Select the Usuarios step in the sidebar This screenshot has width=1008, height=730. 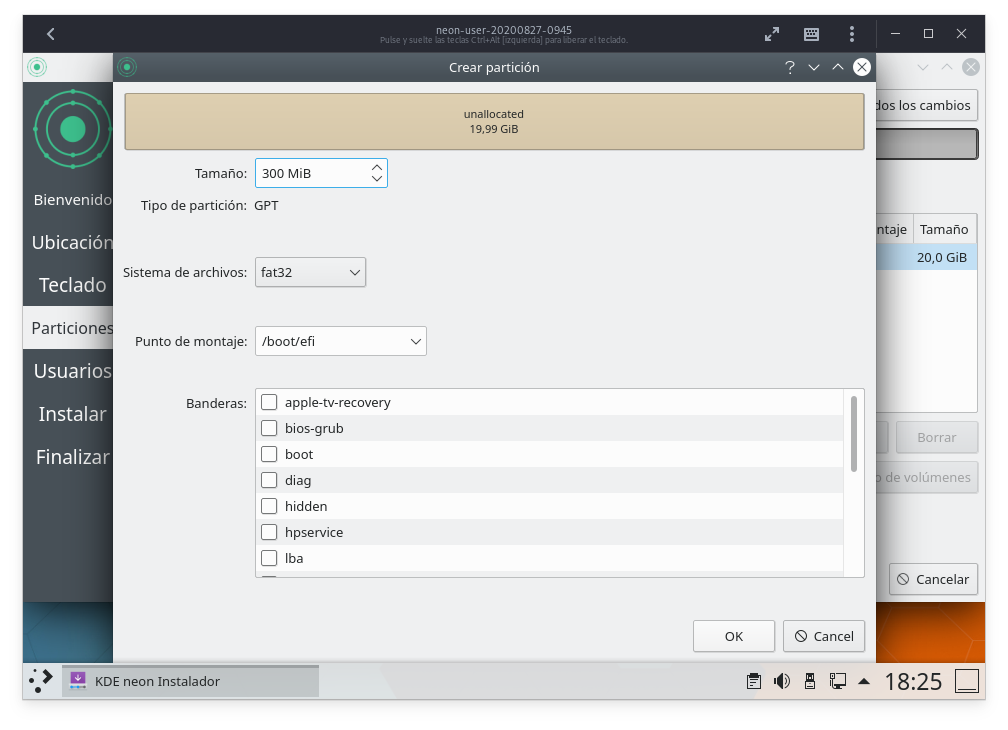(71, 371)
